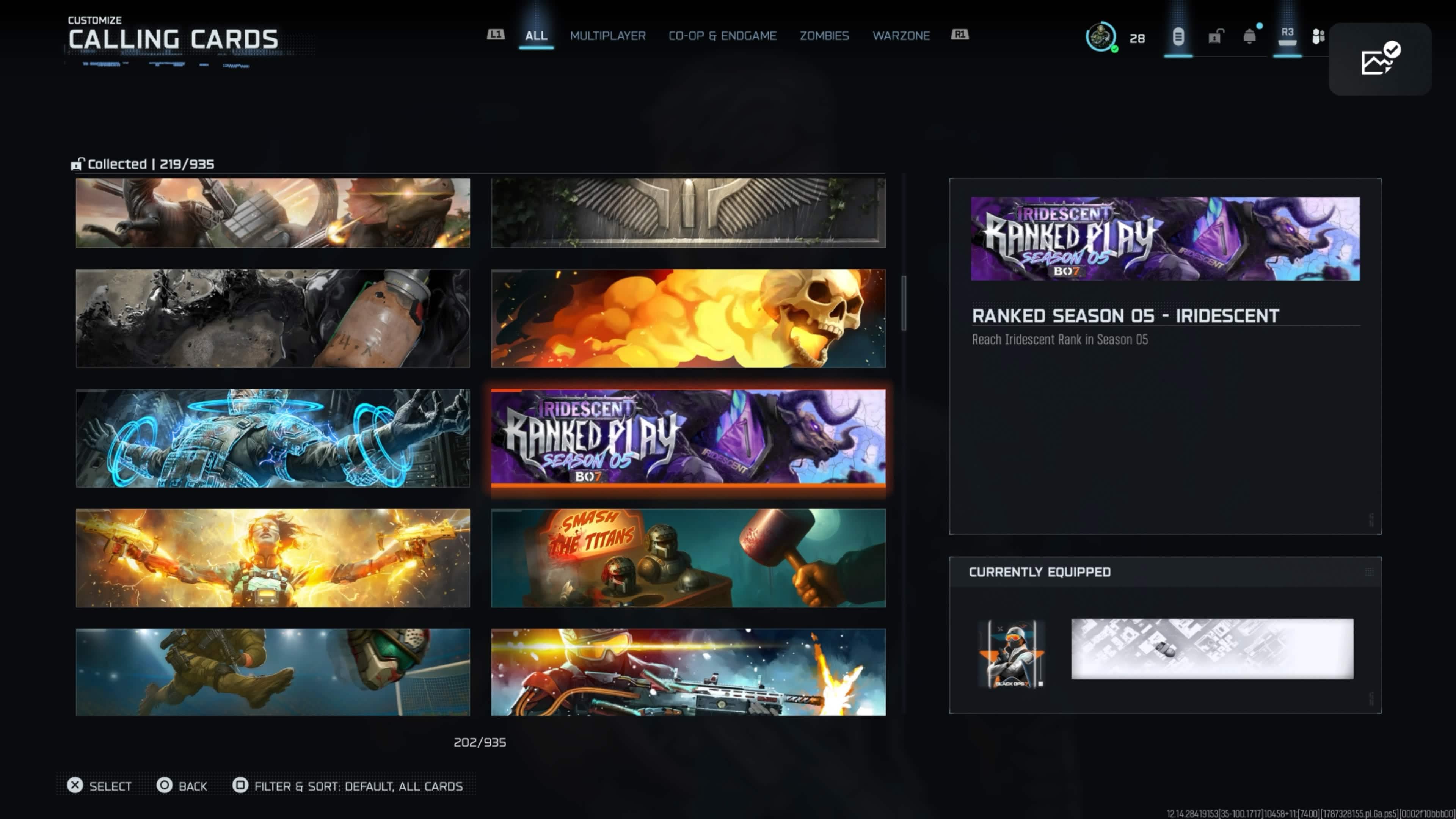Click the BACK prompt label
Image resolution: width=1456 pixels, height=819 pixels.
193,786
